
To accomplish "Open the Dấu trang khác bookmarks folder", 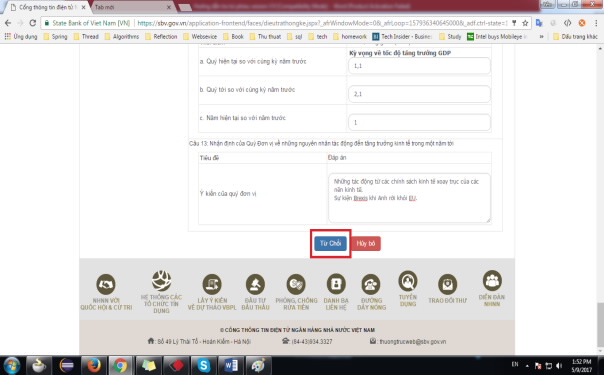I will tap(575, 37).
